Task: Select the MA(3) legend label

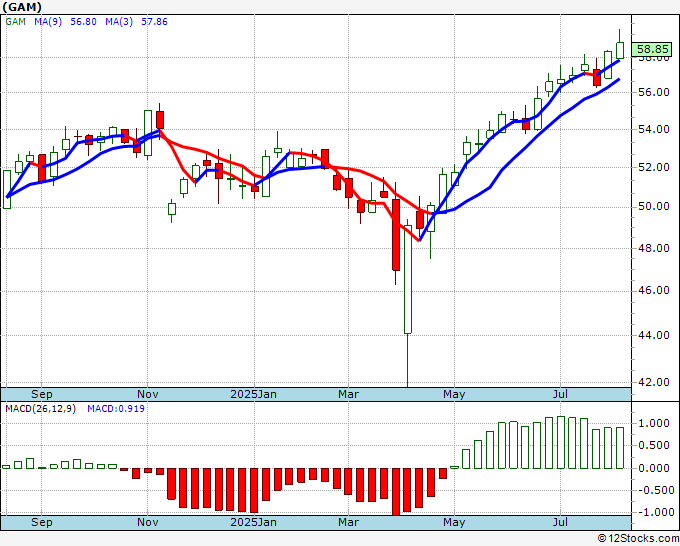Action: pyautogui.click(x=119, y=22)
